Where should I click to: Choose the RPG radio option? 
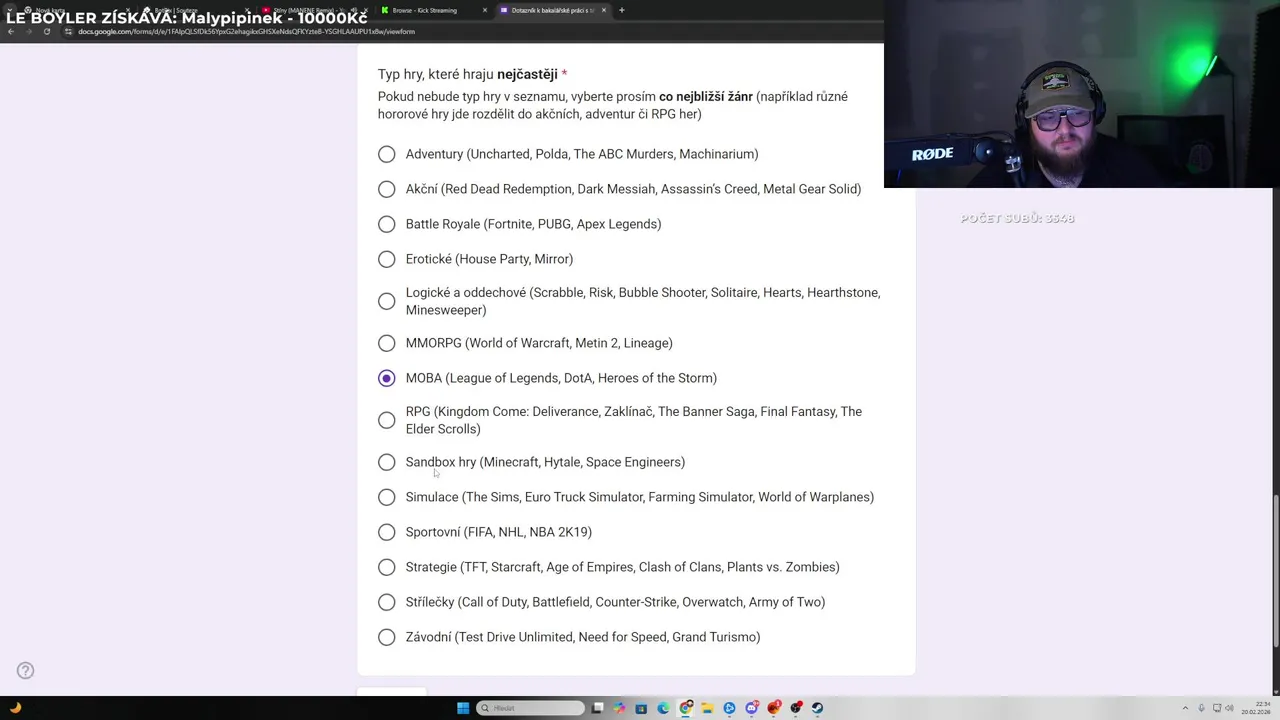click(387, 420)
